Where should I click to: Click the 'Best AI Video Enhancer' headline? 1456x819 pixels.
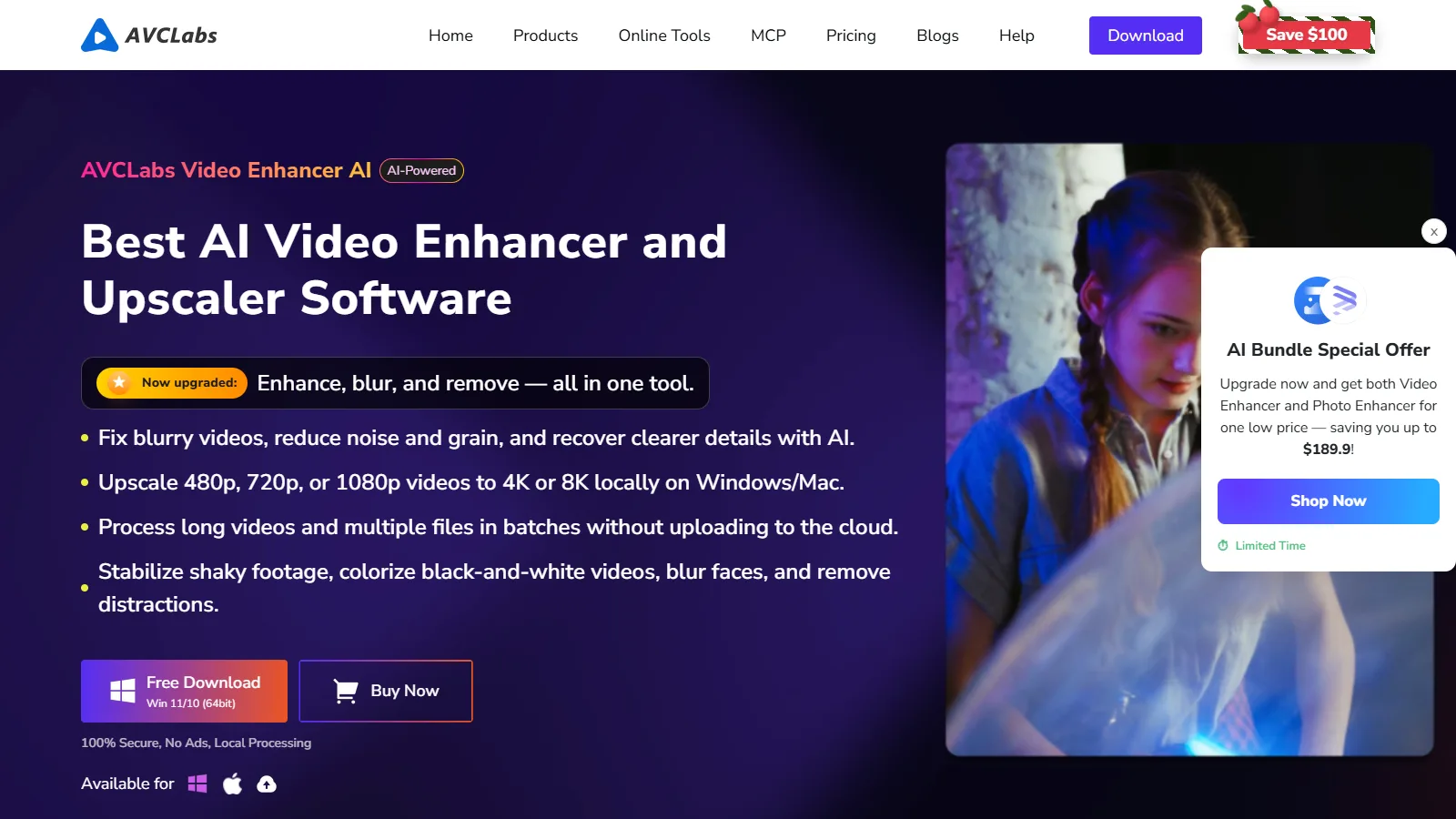point(404,270)
